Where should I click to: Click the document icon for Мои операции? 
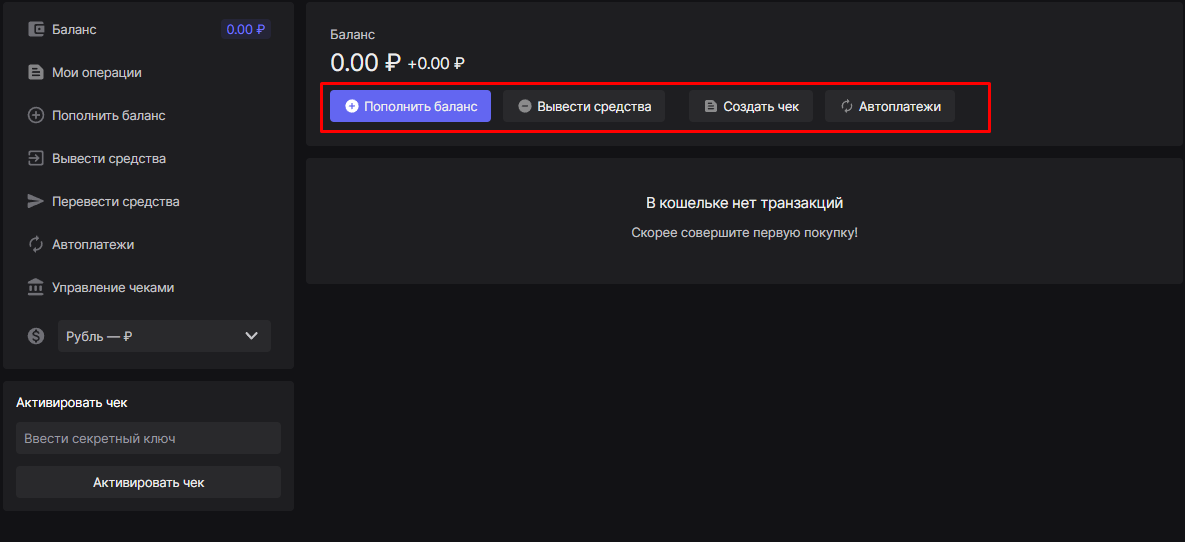(36, 72)
